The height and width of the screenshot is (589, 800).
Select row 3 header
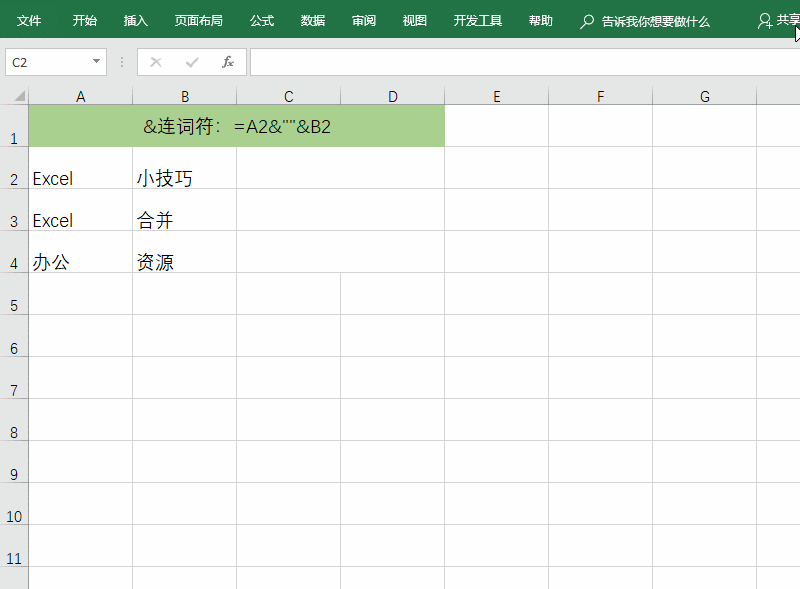(14, 210)
